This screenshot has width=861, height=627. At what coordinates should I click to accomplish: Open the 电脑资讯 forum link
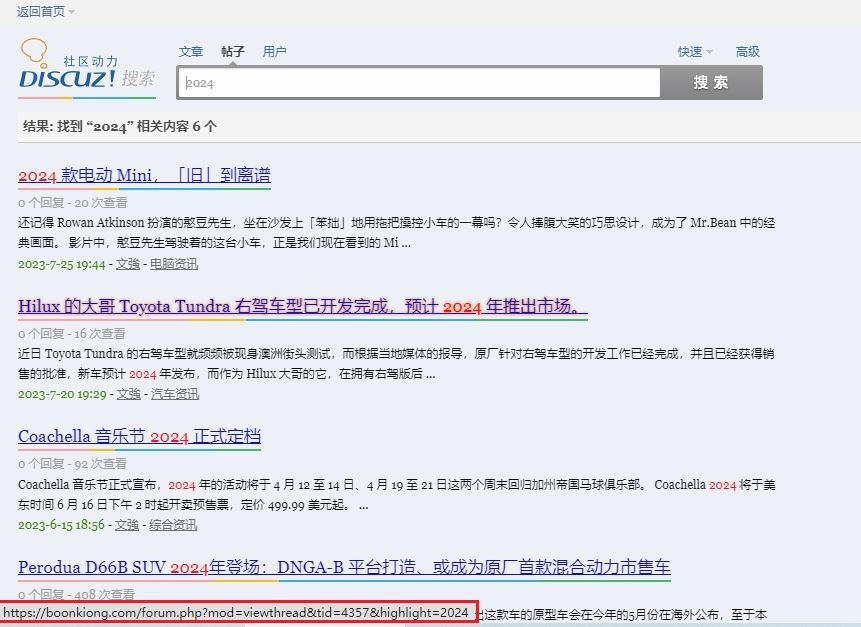174,264
